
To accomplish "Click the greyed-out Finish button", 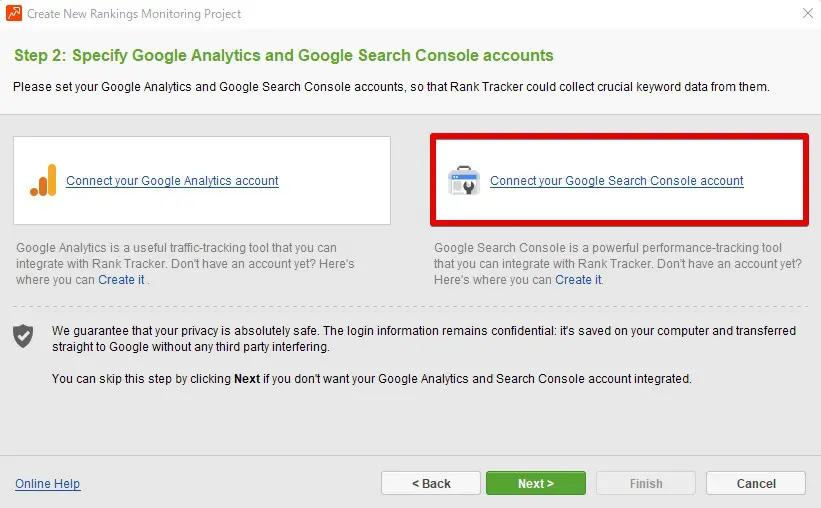I will click(x=645, y=483).
